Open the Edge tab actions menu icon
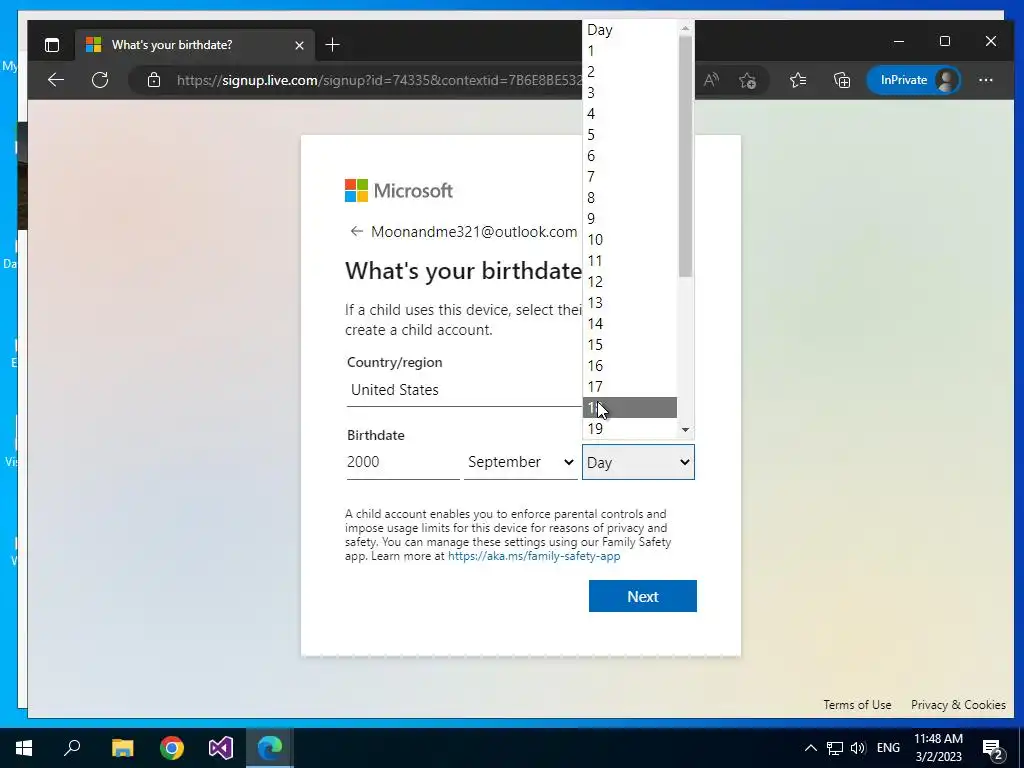This screenshot has height=768, width=1024. click(52, 44)
